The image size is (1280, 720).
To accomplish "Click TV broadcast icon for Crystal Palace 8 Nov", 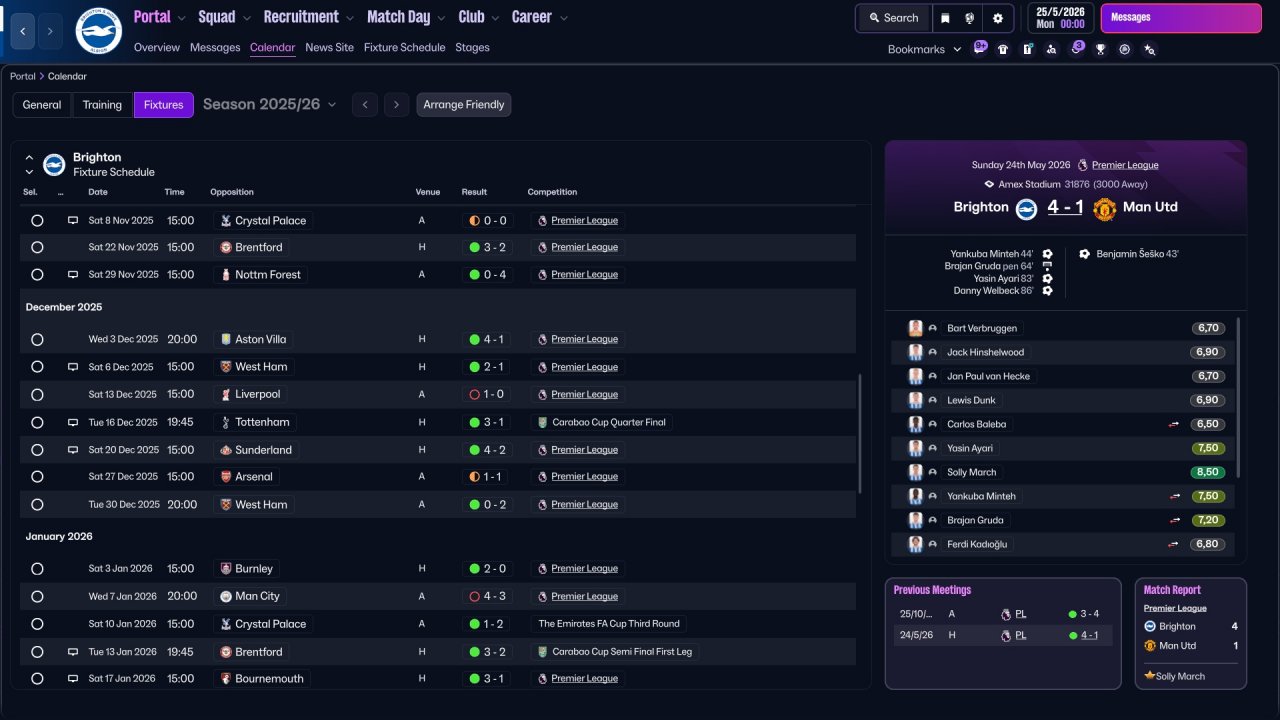I will pyautogui.click(x=73, y=220).
